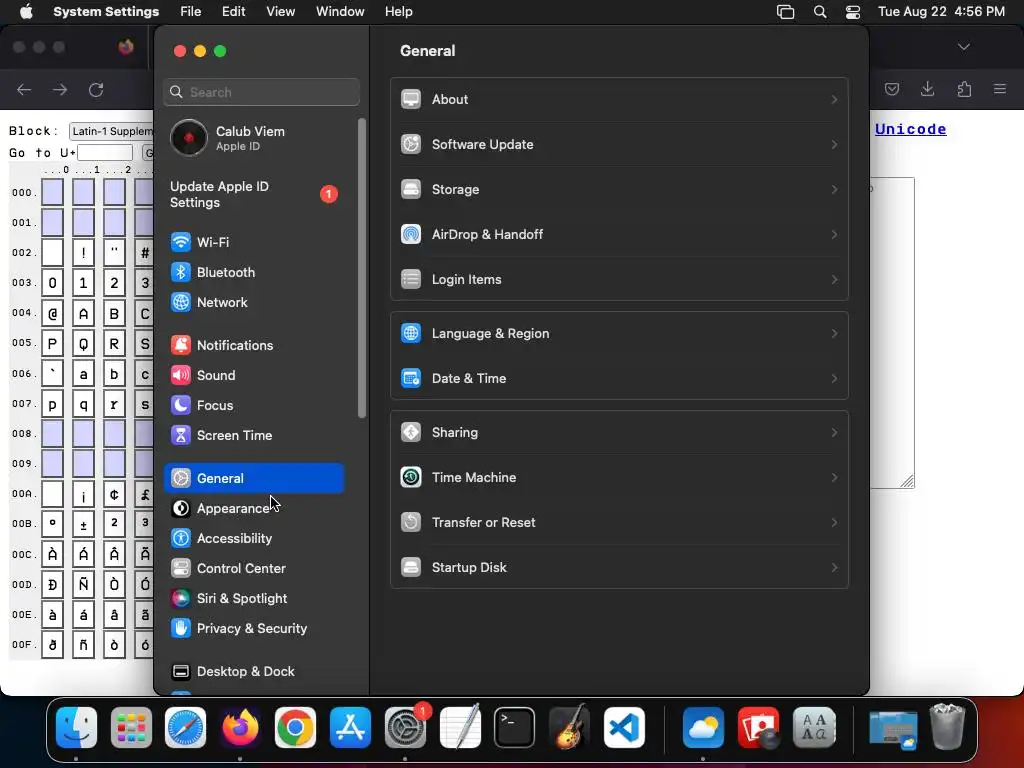The height and width of the screenshot is (768, 1024).
Task: Click the Sharing icon
Action: pos(411,433)
